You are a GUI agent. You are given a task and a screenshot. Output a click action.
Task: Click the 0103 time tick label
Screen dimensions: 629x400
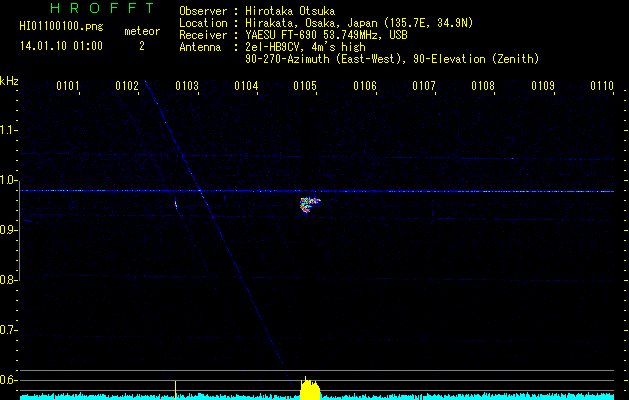click(x=187, y=86)
